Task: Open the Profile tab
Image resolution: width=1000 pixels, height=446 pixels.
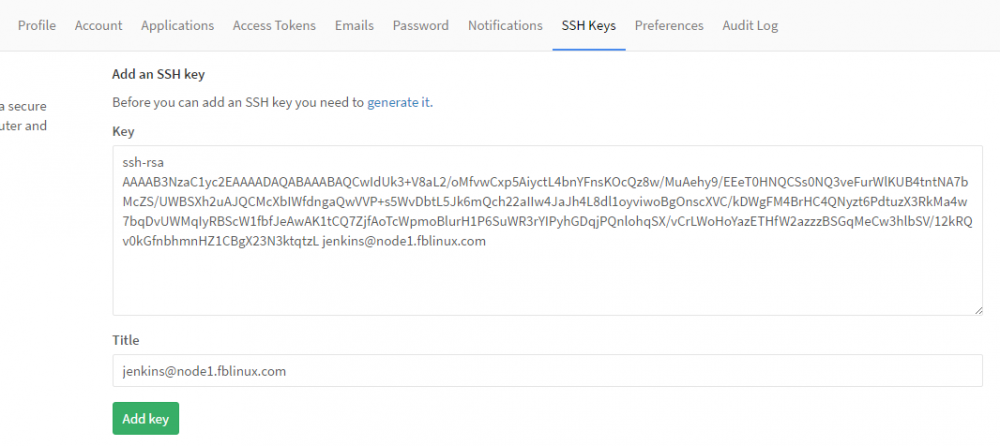Action: [x=37, y=25]
